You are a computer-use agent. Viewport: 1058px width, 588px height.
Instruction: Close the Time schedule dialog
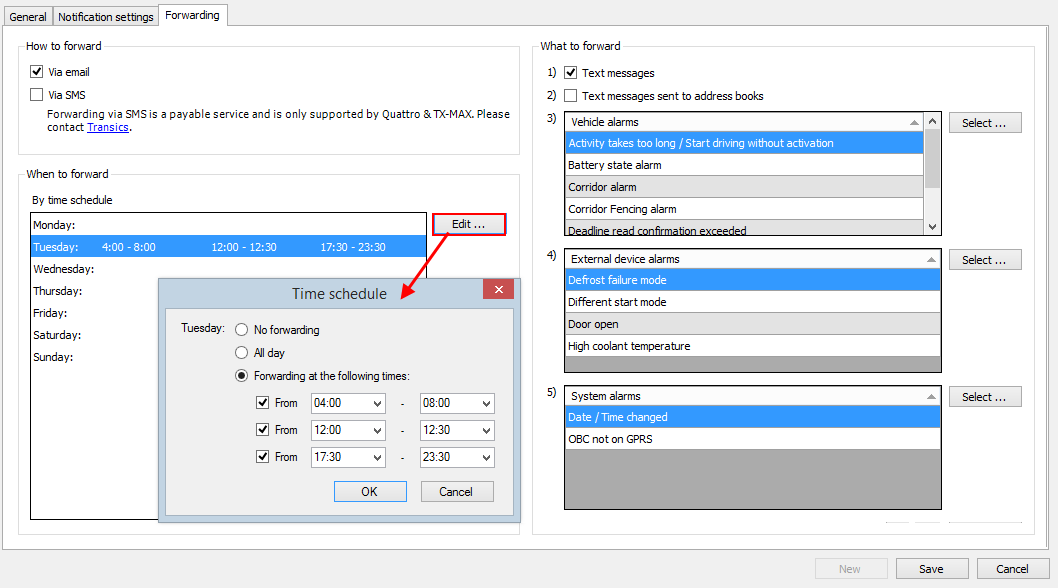click(497, 290)
